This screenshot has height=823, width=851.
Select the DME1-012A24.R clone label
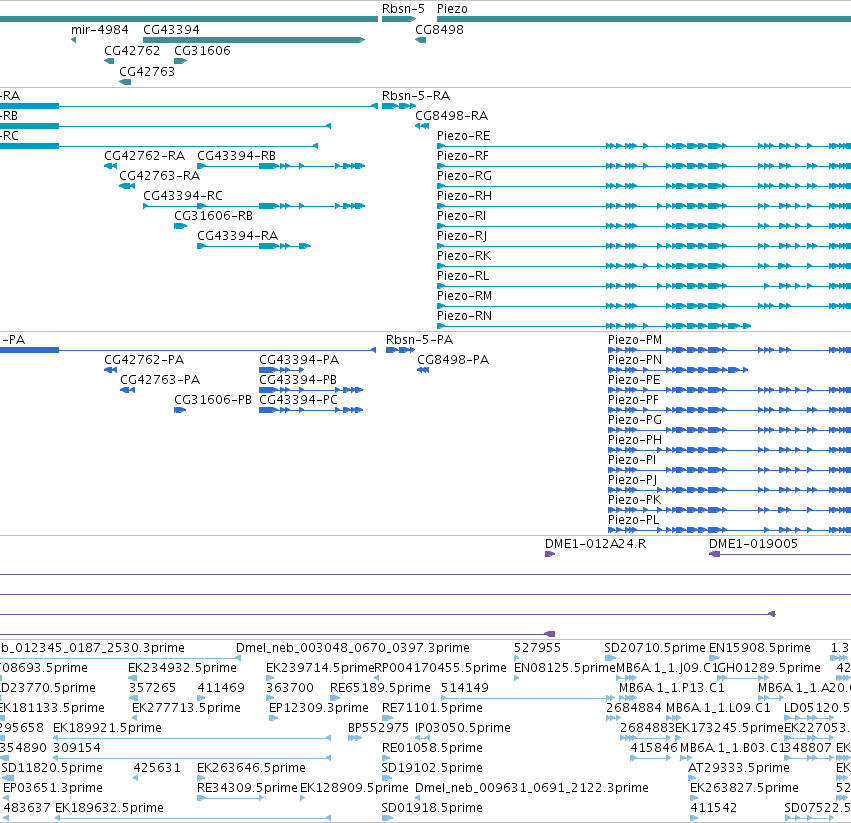coord(595,544)
